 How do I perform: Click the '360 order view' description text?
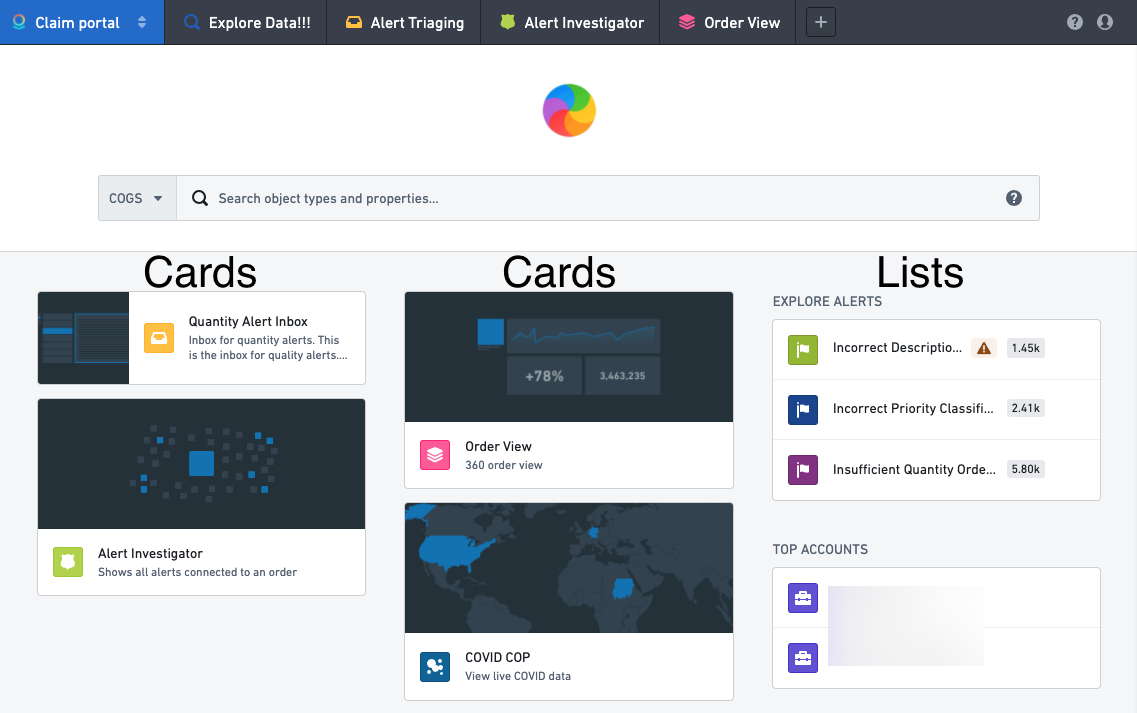504,465
